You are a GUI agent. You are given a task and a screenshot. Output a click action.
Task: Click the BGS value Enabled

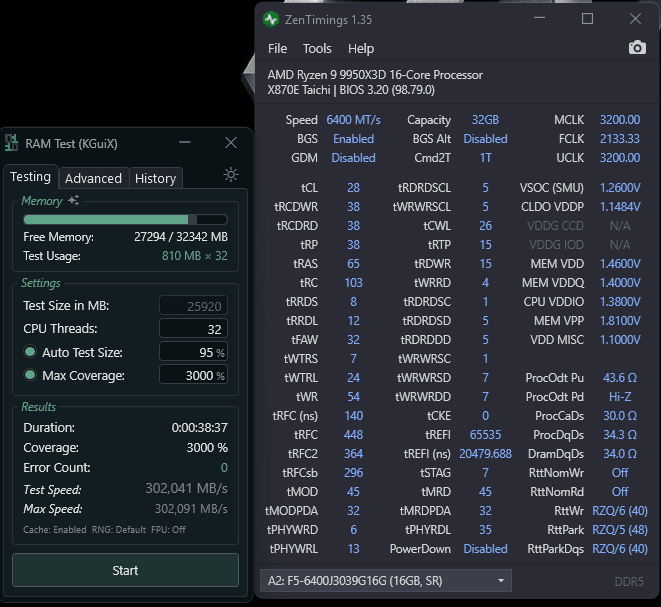(x=353, y=139)
